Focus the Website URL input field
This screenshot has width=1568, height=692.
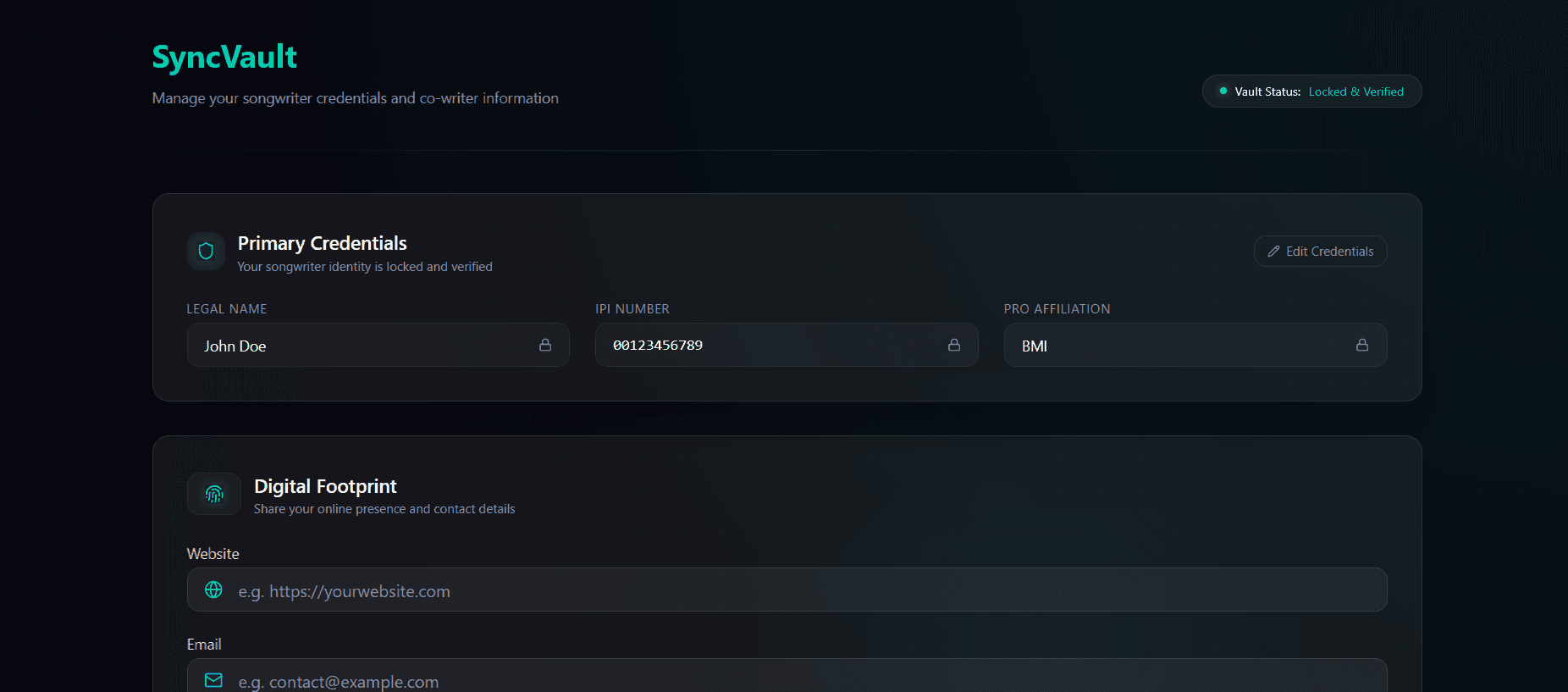[787, 590]
